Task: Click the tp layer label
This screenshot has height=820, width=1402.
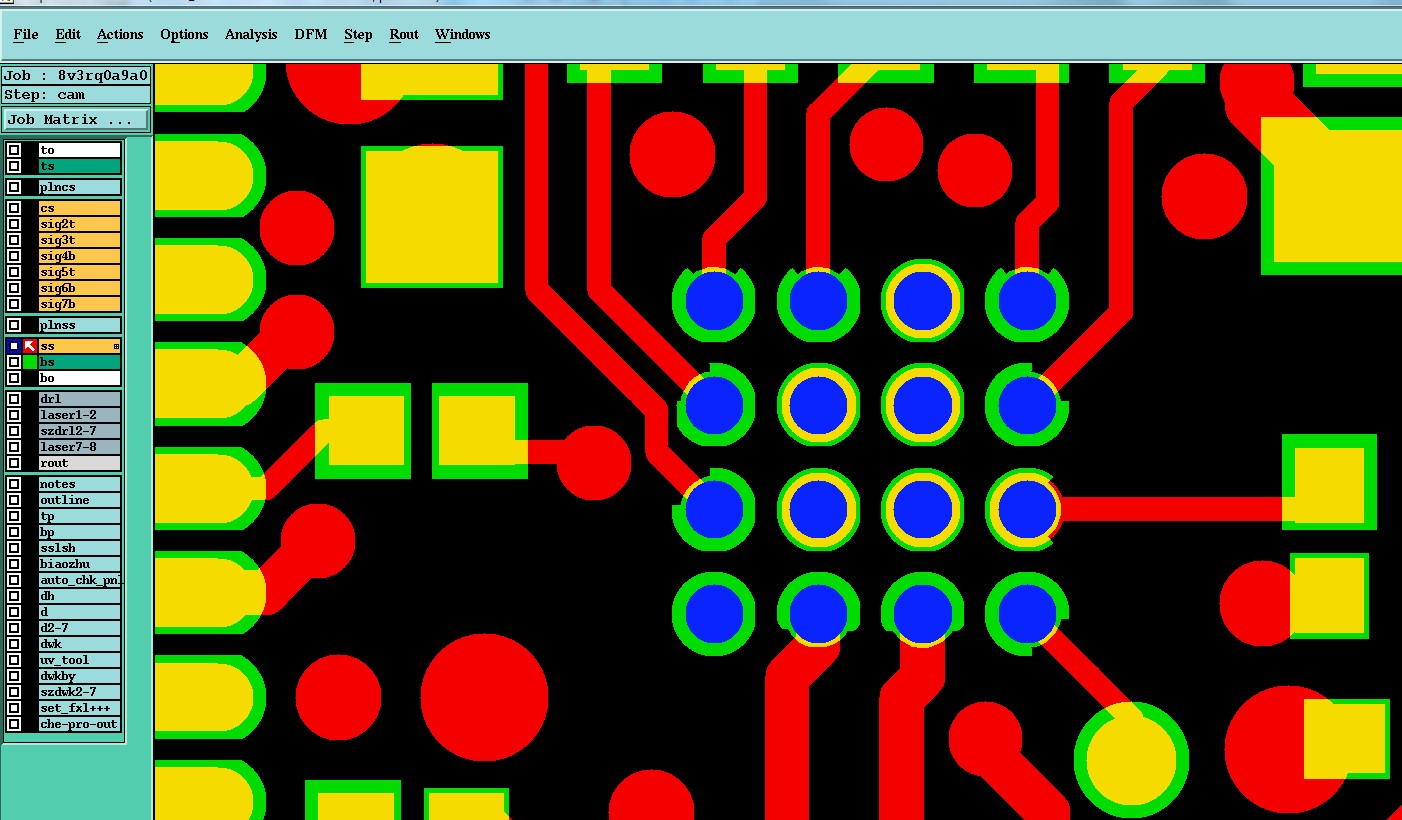Action: click(x=79, y=516)
